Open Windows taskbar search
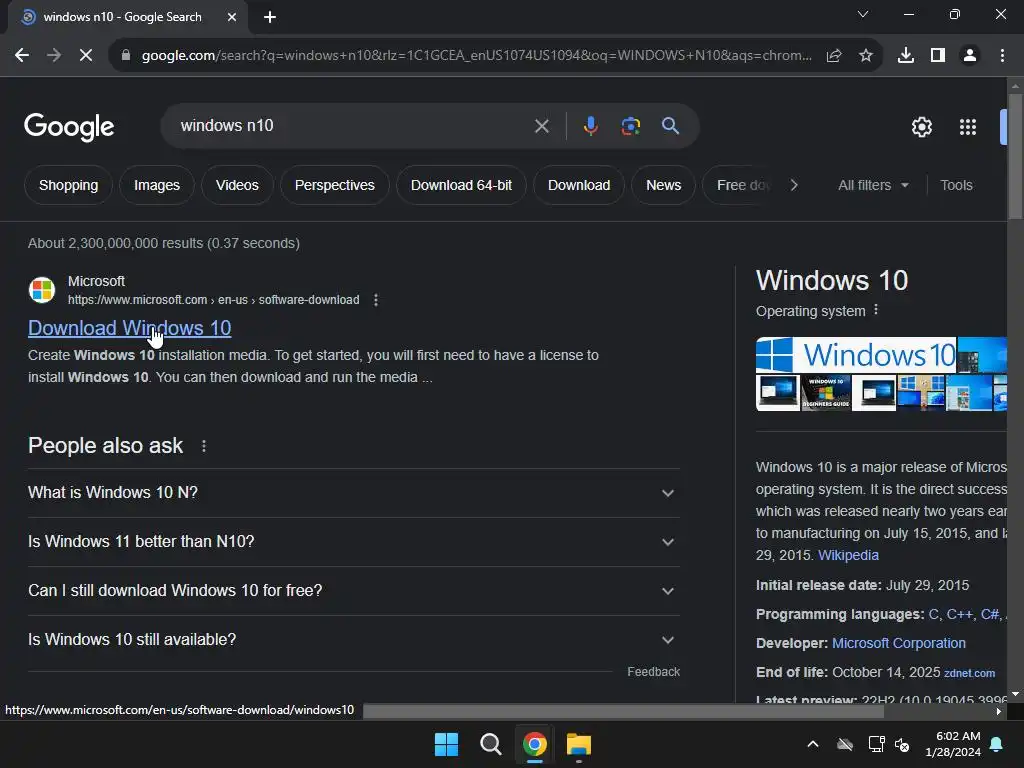Image resolution: width=1024 pixels, height=768 pixels. tap(490, 744)
